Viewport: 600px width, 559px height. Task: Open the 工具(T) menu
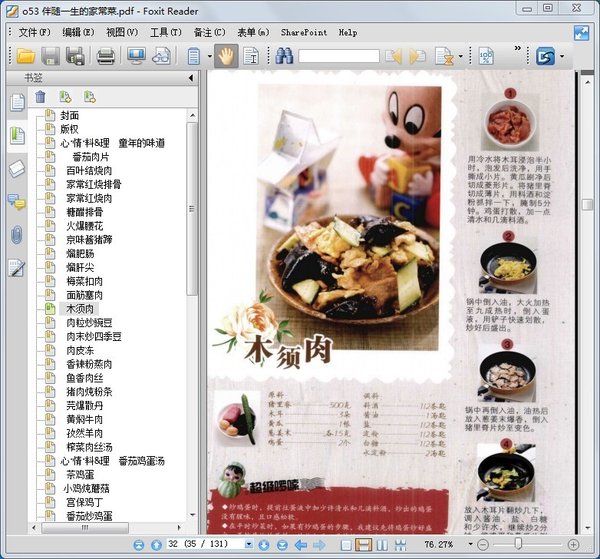pyautogui.click(x=166, y=33)
